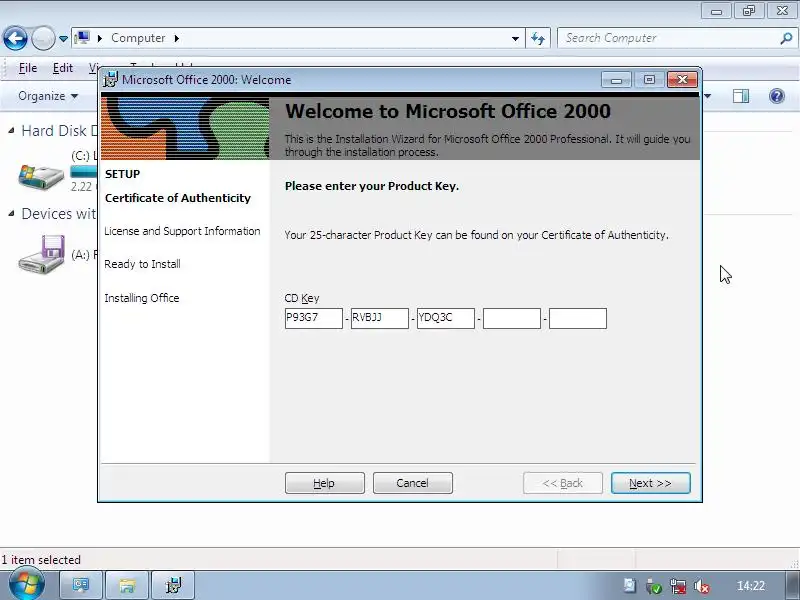
Task: Minimize the Office 2000 setup dialog
Action: click(616, 80)
